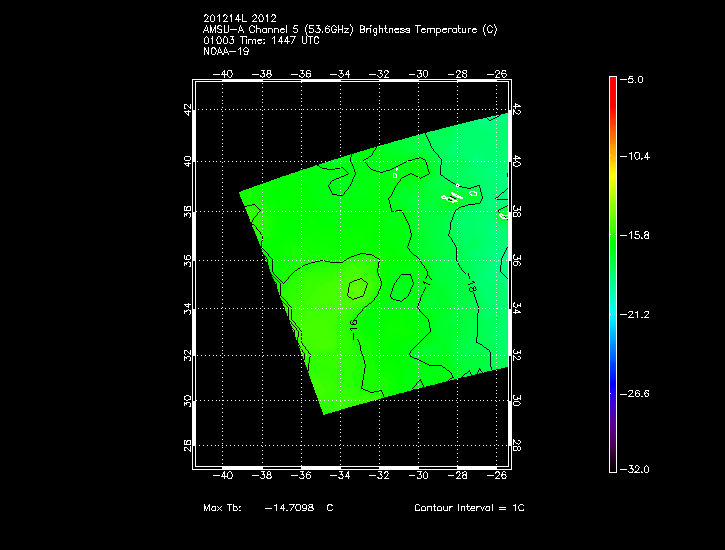Click the -18 contour line label

[471, 287]
